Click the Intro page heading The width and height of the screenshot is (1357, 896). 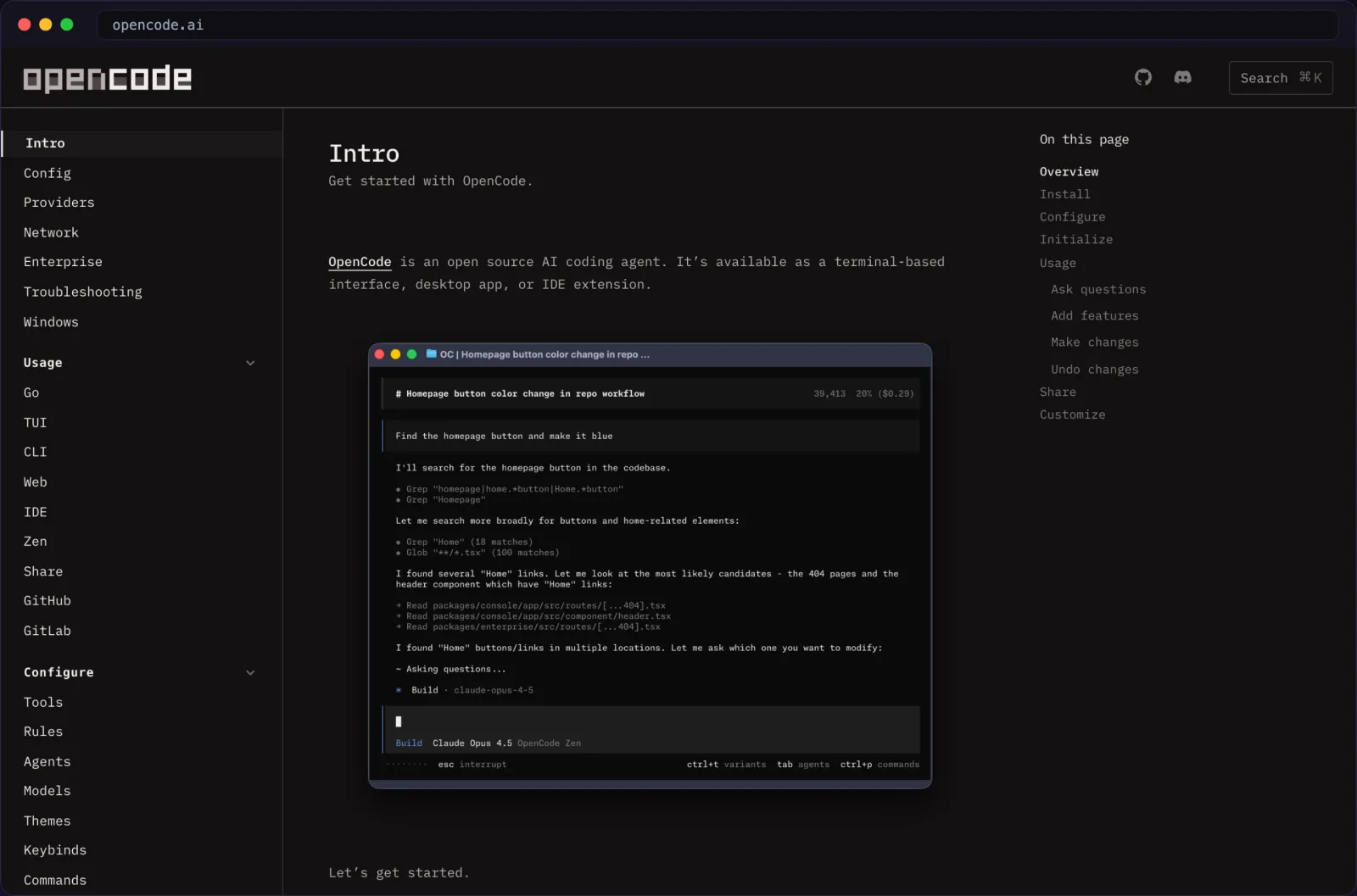tap(364, 153)
